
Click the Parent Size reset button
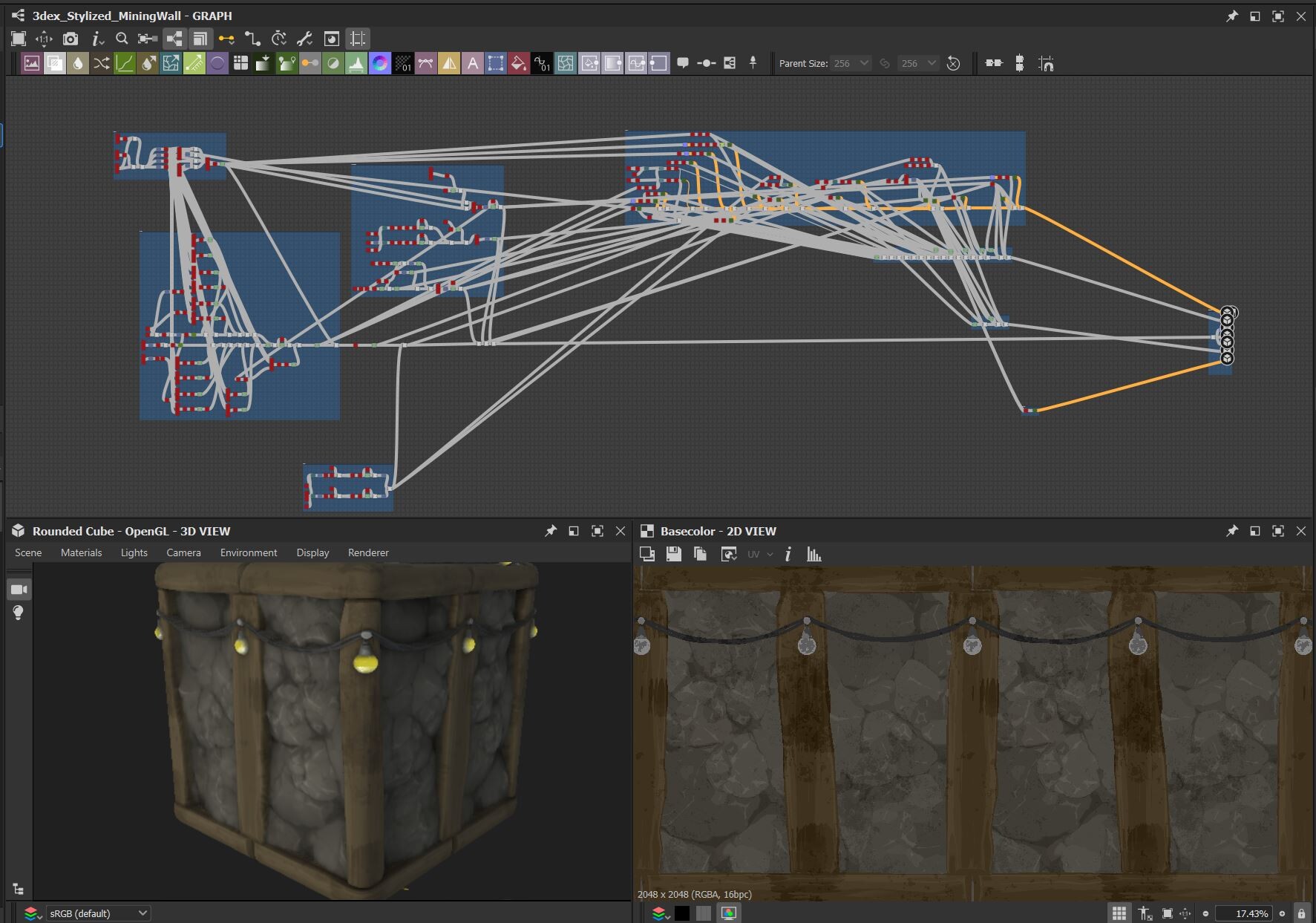tap(955, 63)
